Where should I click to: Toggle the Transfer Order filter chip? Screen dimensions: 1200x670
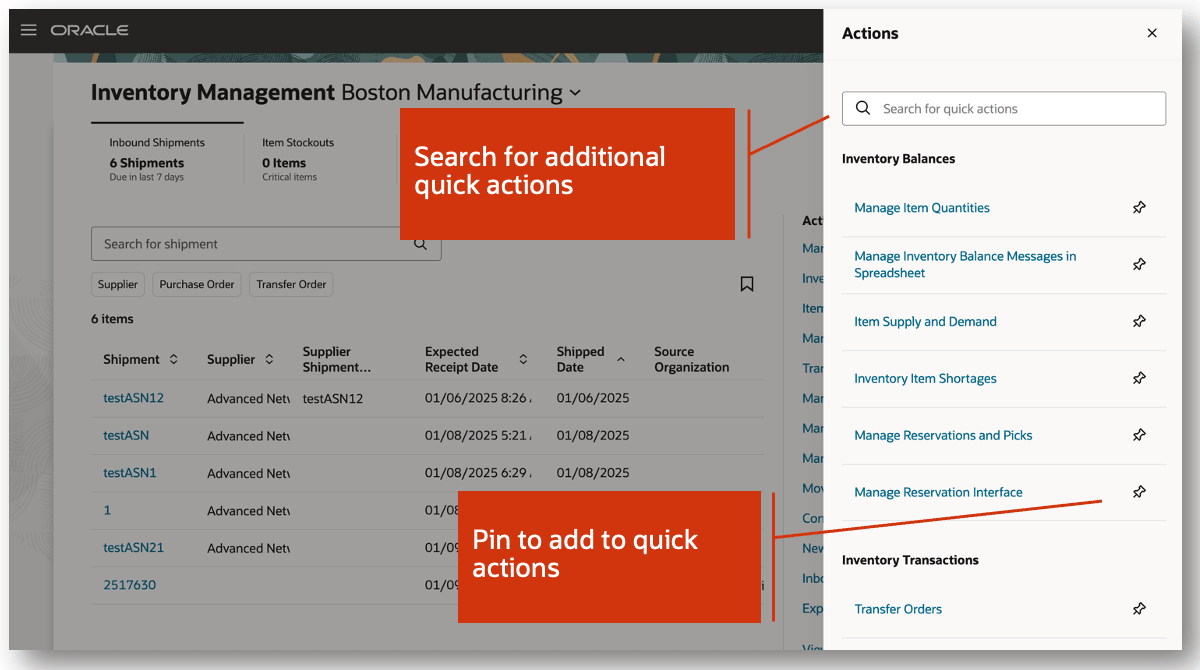pyautogui.click(x=291, y=285)
